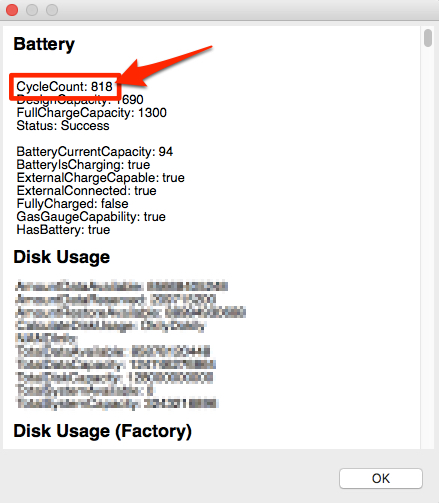Click the HasBattery: true line
Image resolution: width=439 pixels, height=503 pixels.
pos(63,230)
